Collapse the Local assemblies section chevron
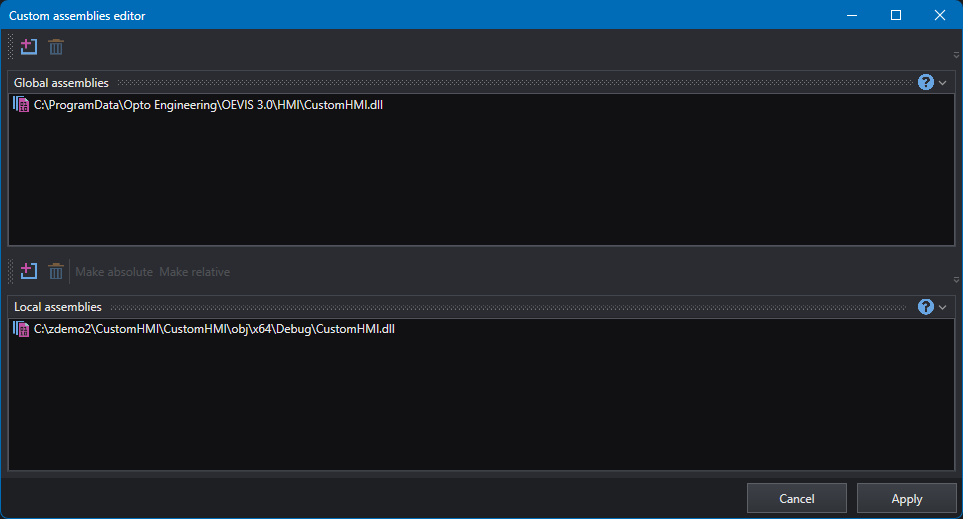 pos(943,307)
